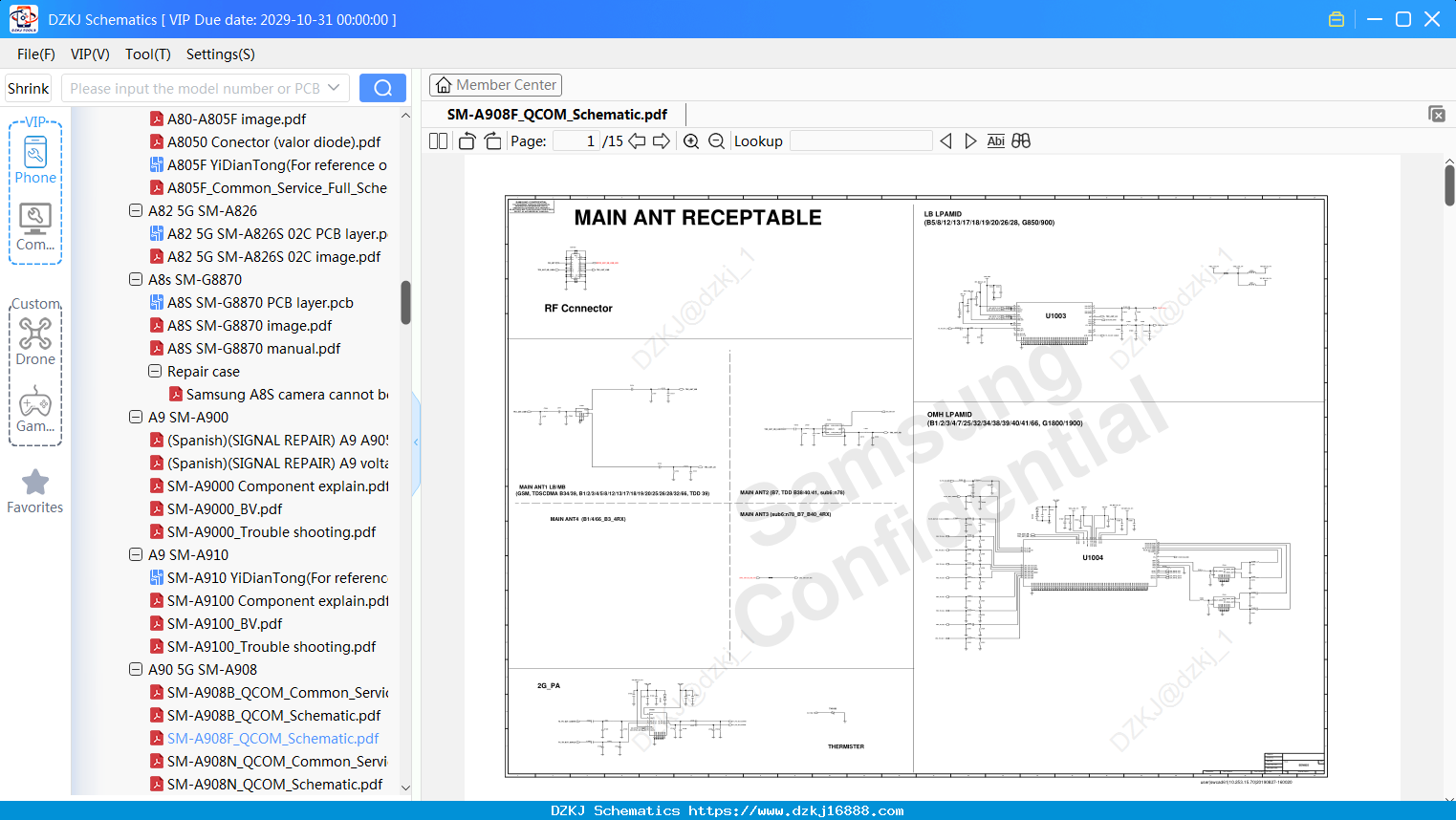The image size is (1456, 820).
Task: Click the Lookup text field
Action: point(861,141)
